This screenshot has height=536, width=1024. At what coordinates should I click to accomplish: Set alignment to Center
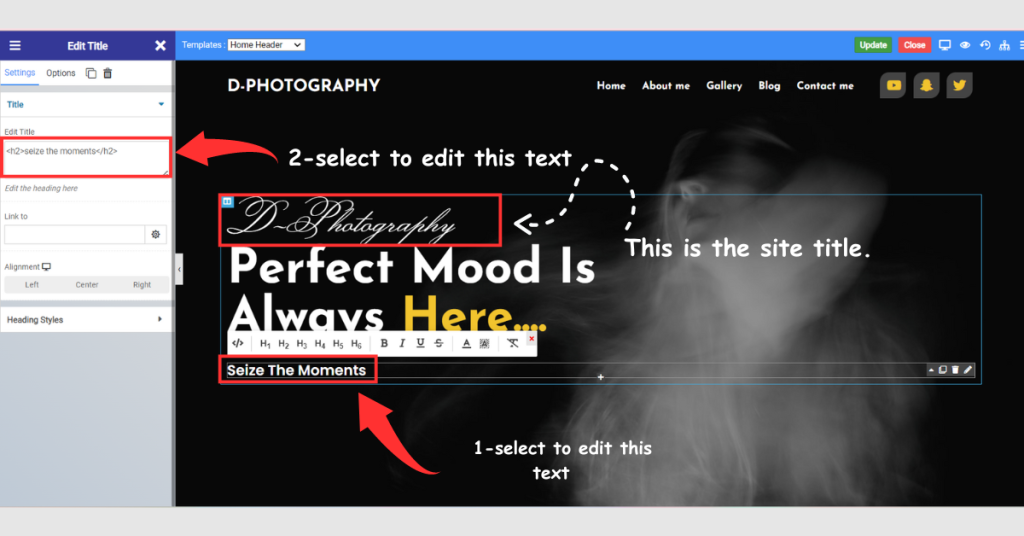(x=86, y=285)
